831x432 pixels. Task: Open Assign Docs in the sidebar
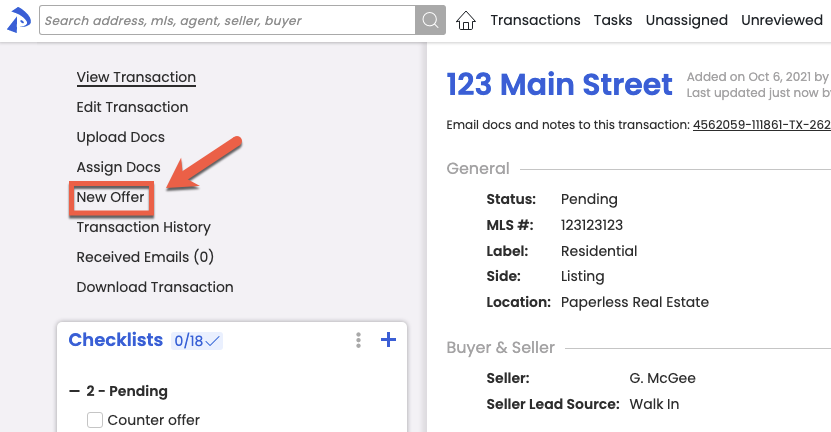pos(118,167)
